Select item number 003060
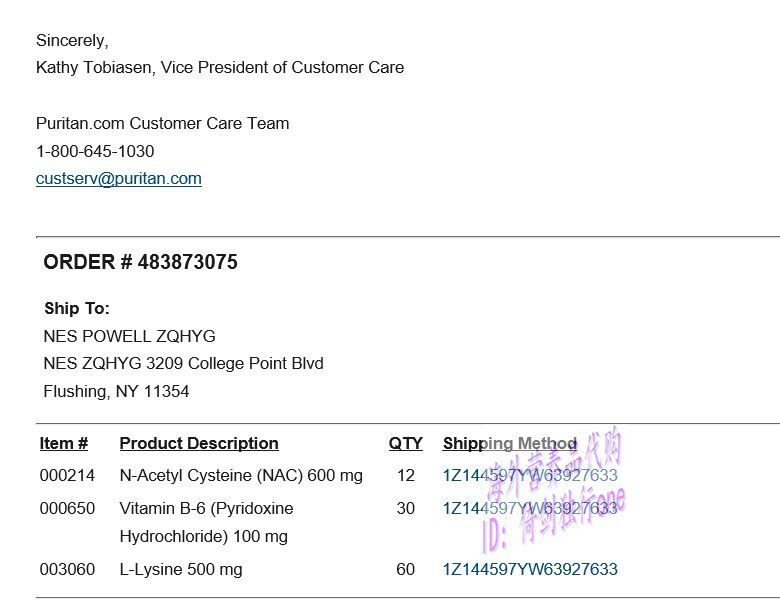The height and width of the screenshot is (615, 780). coord(67,569)
